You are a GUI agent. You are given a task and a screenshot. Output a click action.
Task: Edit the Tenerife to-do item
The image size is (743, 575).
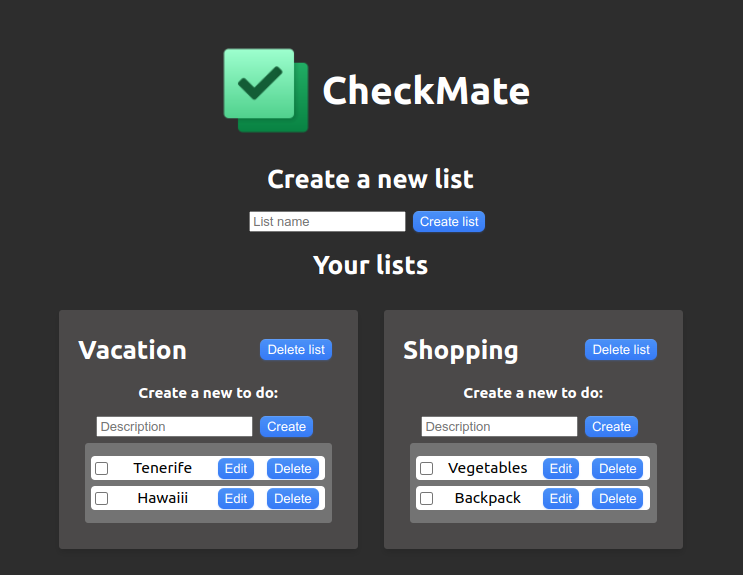click(236, 468)
